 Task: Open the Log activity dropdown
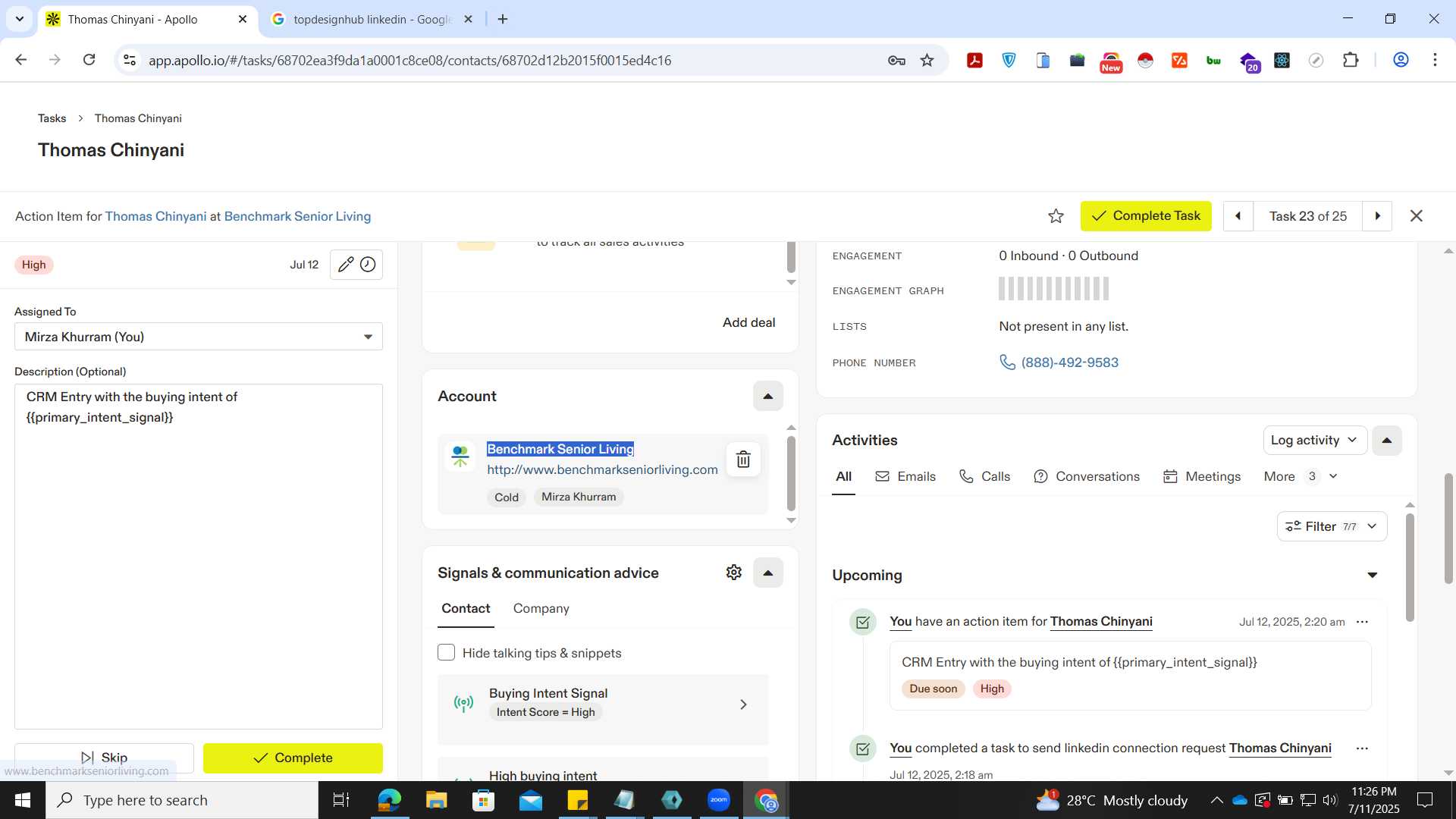click(x=1314, y=441)
